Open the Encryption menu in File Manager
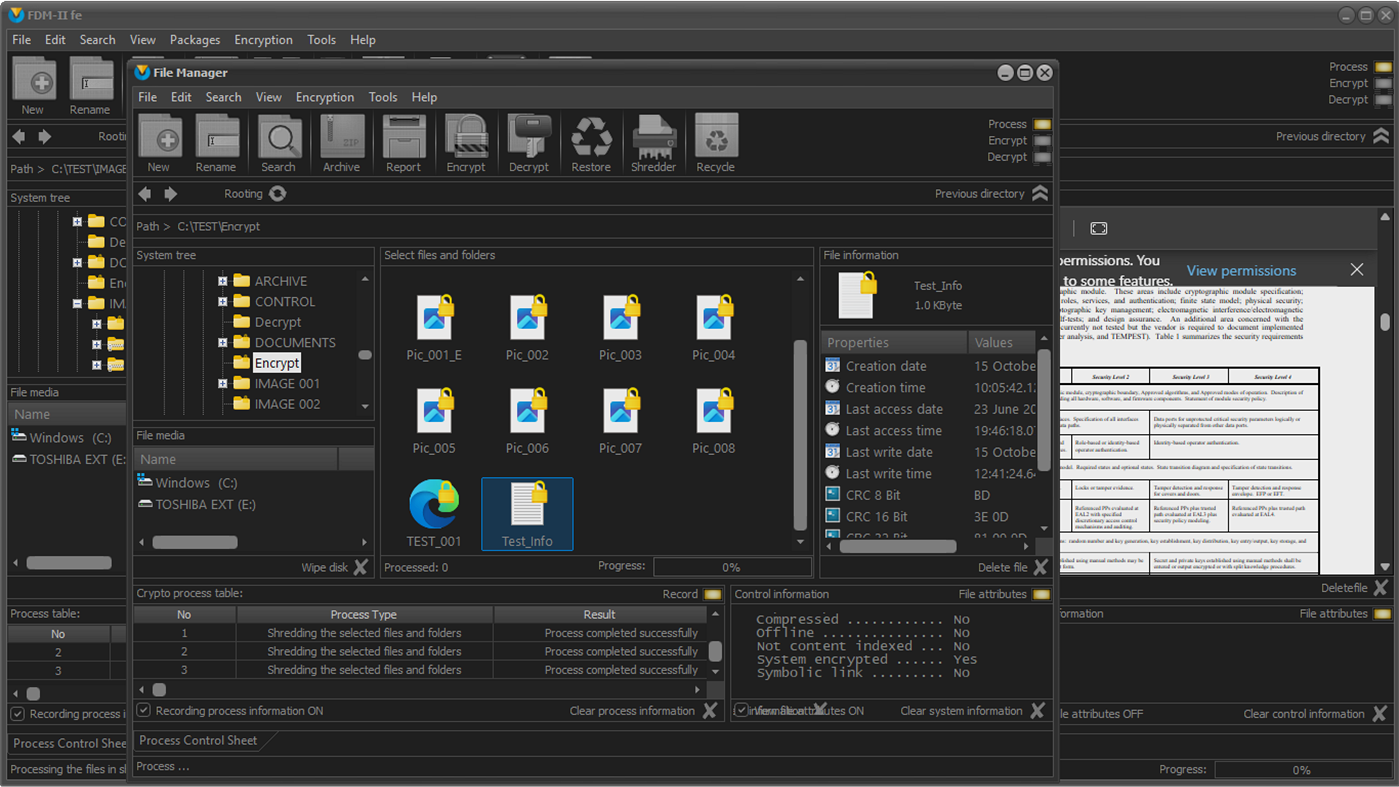Viewport: 1399px width, 787px height. point(324,97)
